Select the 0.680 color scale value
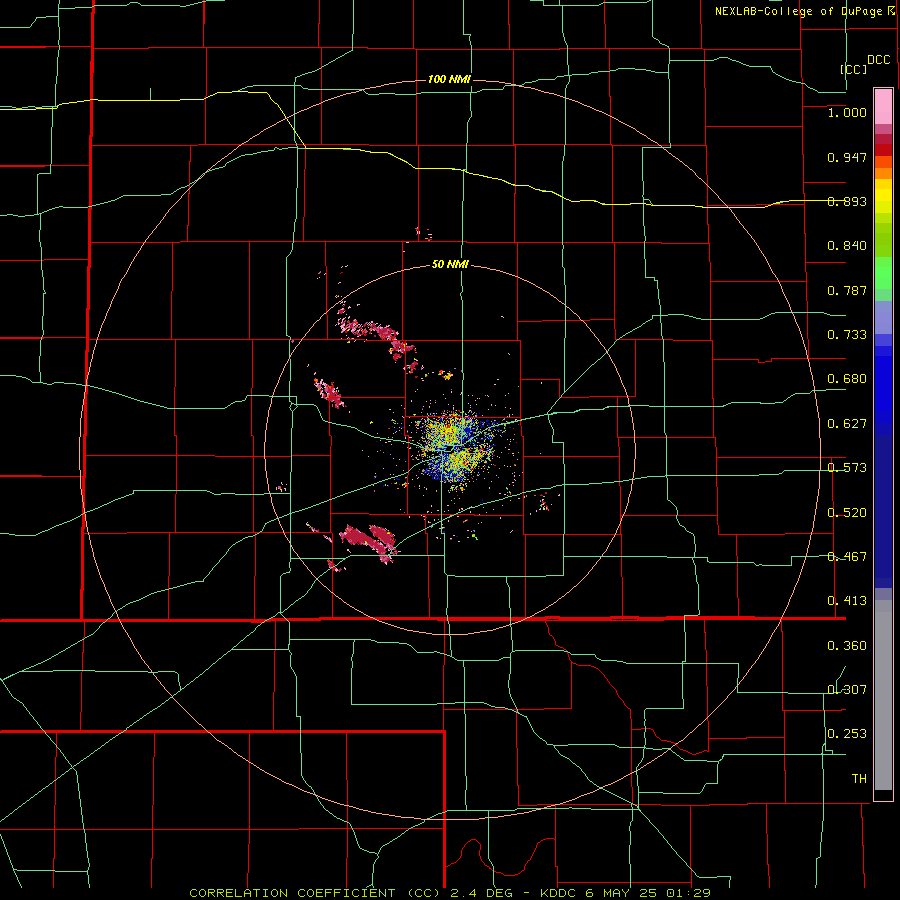The height and width of the screenshot is (900, 900). click(x=847, y=379)
